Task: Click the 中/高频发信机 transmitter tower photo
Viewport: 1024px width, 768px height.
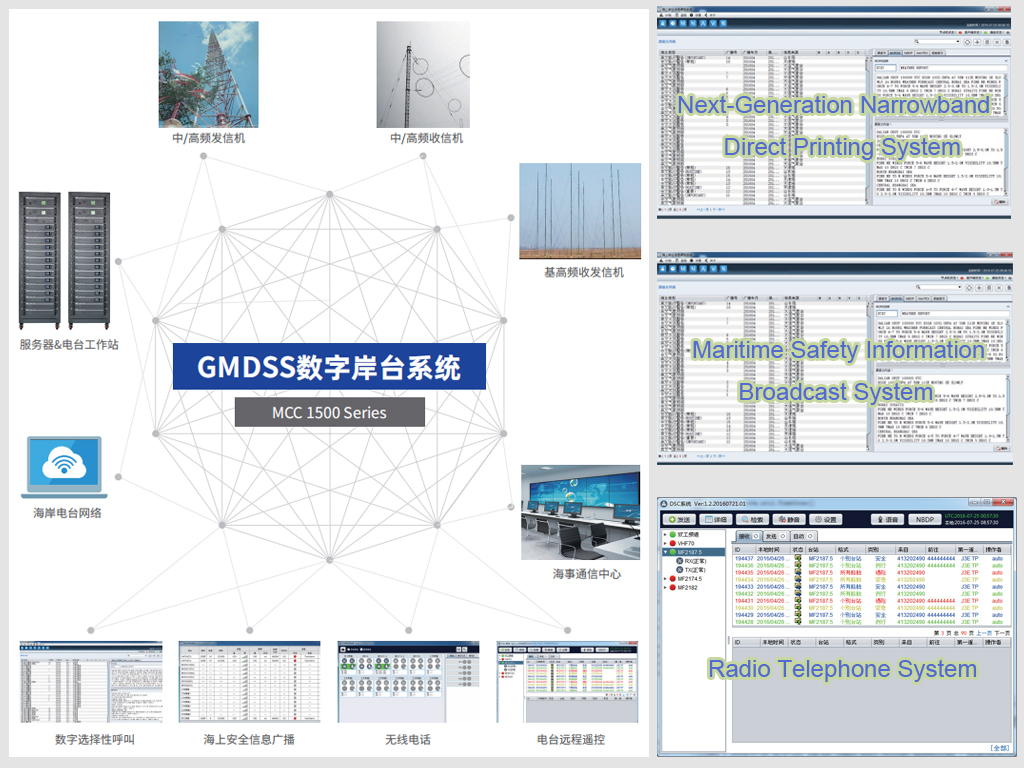Action: coord(208,74)
